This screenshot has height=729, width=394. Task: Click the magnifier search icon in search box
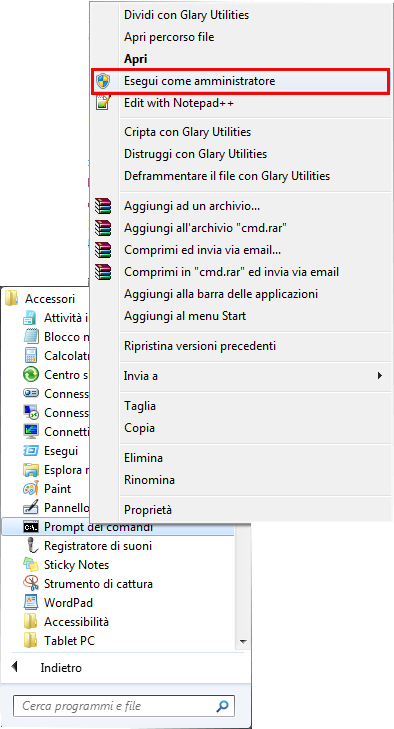point(222,707)
